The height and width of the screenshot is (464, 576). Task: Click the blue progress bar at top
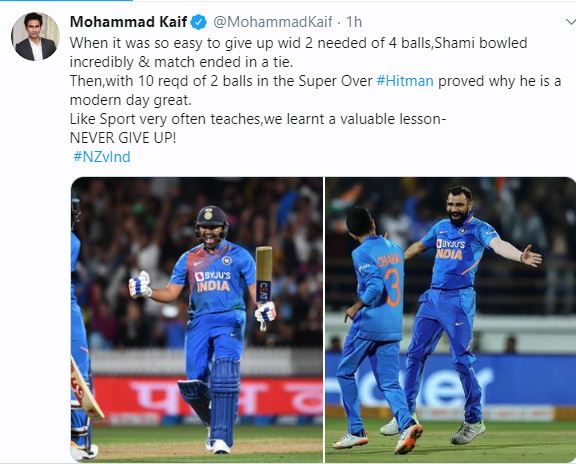pos(66,0)
